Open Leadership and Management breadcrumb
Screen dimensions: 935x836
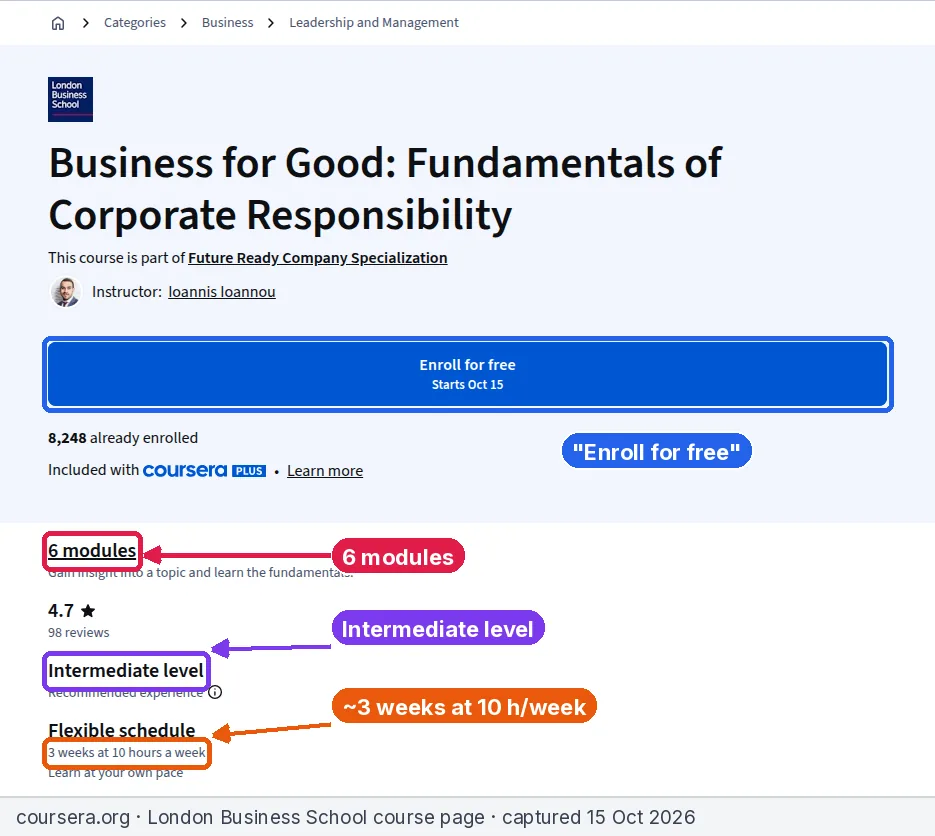click(374, 23)
